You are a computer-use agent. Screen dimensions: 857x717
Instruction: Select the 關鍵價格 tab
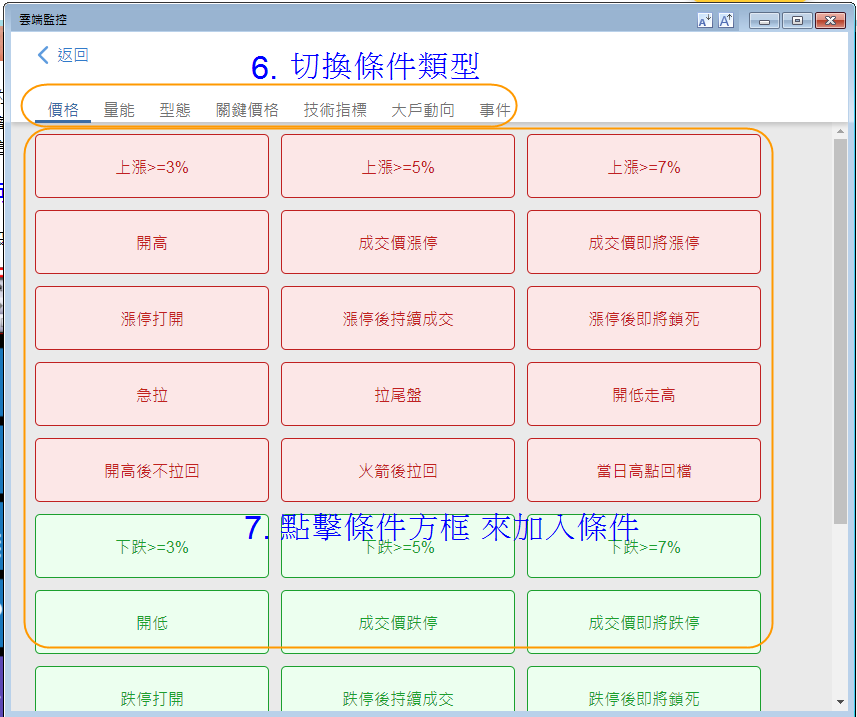(247, 110)
